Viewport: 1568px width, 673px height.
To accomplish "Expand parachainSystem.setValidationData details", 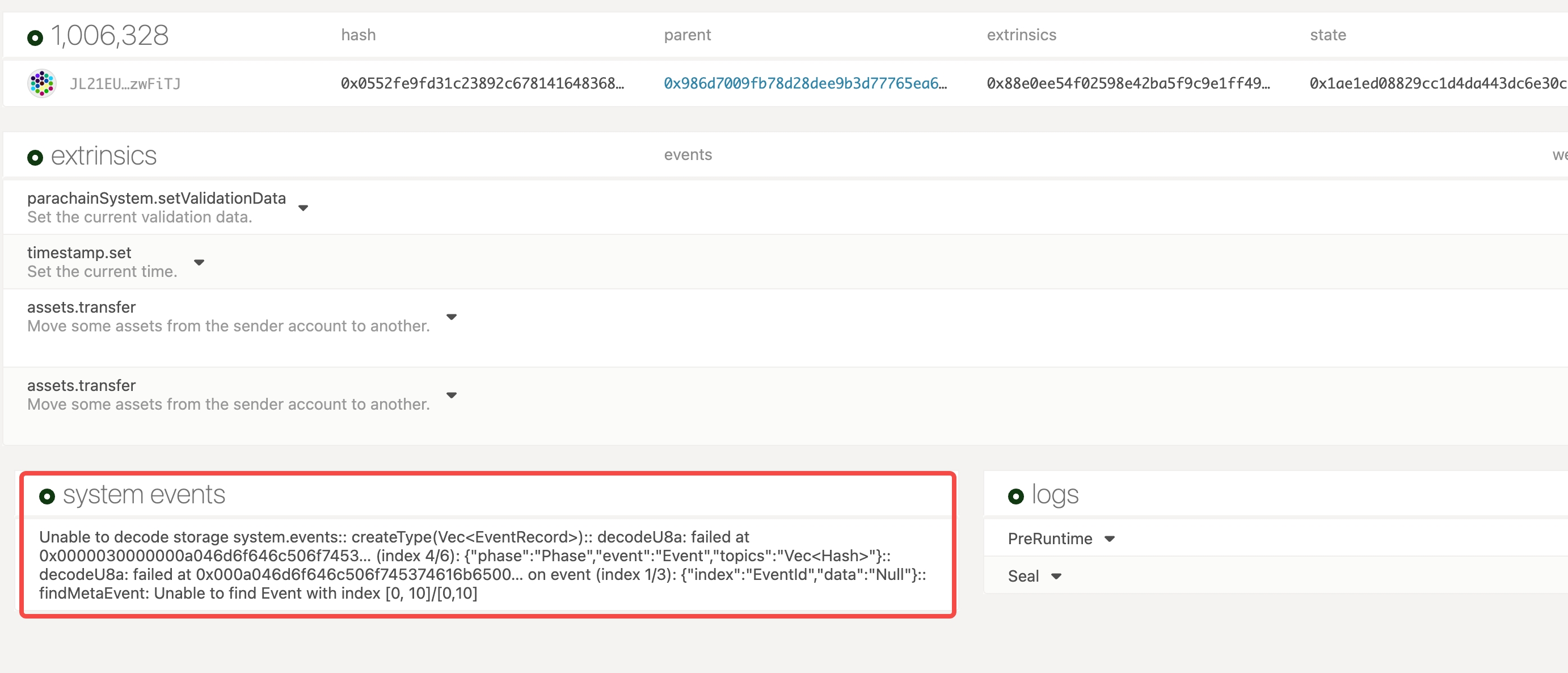I will (304, 208).
